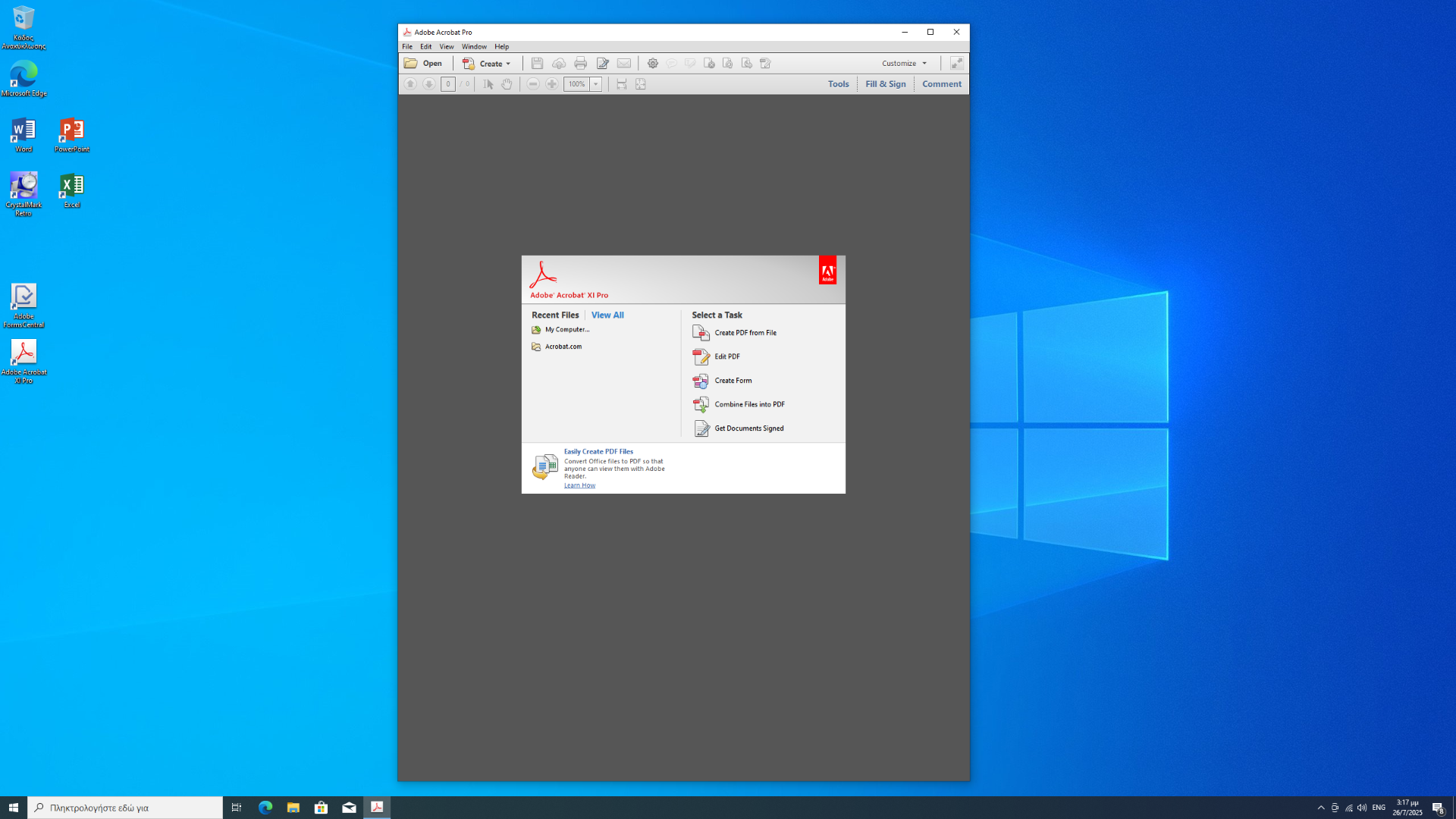
Task: Click the Task View taskbar icon
Action: point(237,808)
